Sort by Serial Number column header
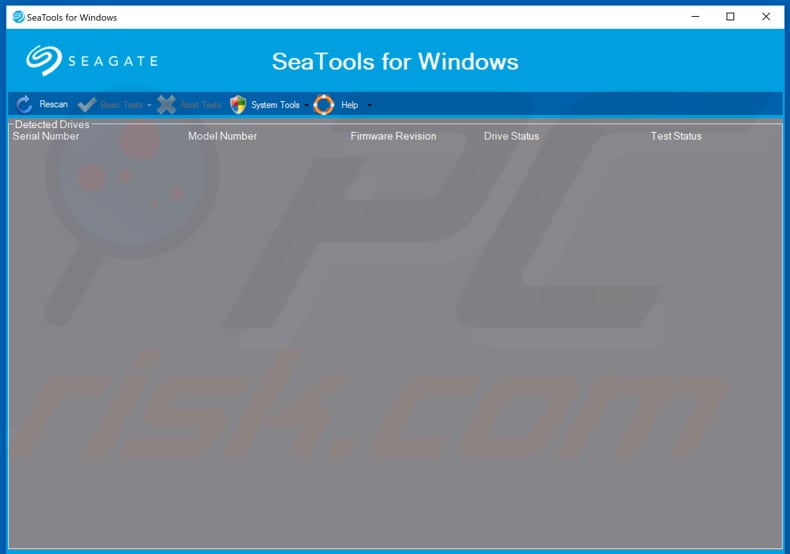 coord(46,136)
